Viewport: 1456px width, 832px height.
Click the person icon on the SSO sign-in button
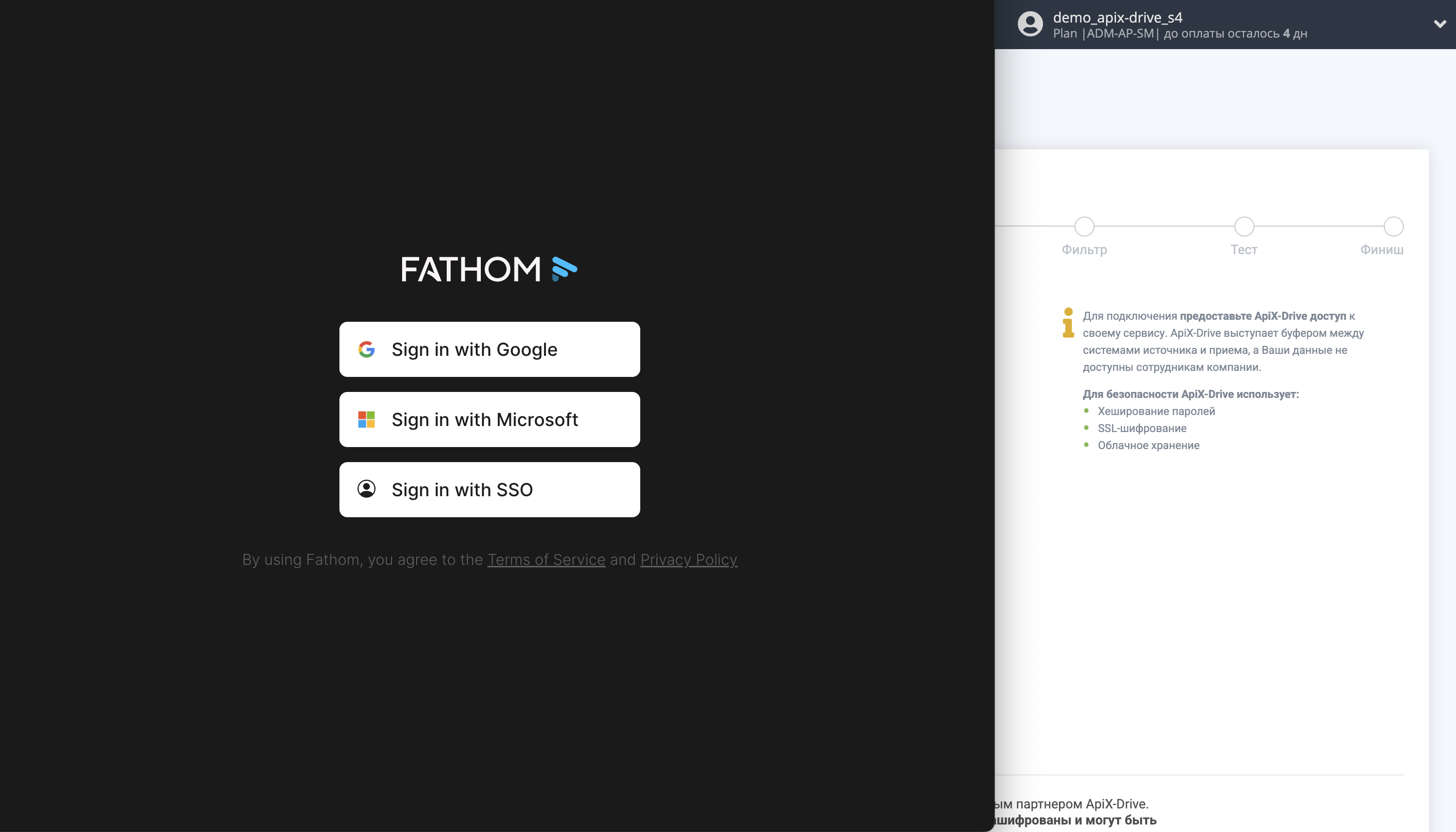coord(367,489)
